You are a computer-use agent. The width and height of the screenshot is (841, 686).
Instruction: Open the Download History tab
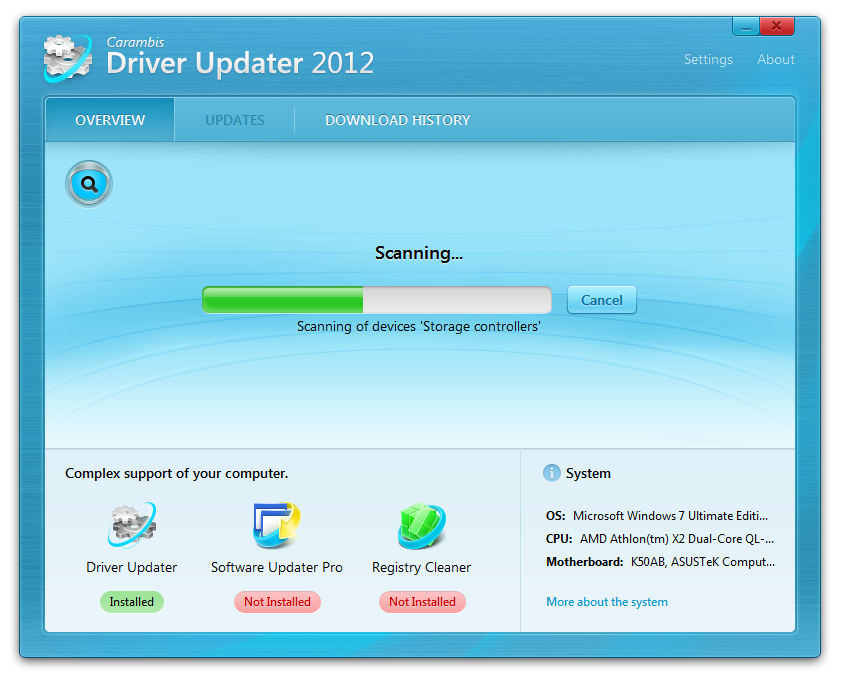point(397,120)
